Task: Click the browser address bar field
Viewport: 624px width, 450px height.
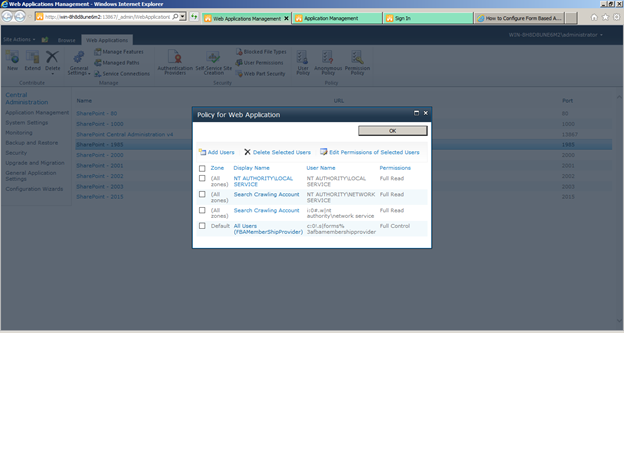Action: (107, 17)
